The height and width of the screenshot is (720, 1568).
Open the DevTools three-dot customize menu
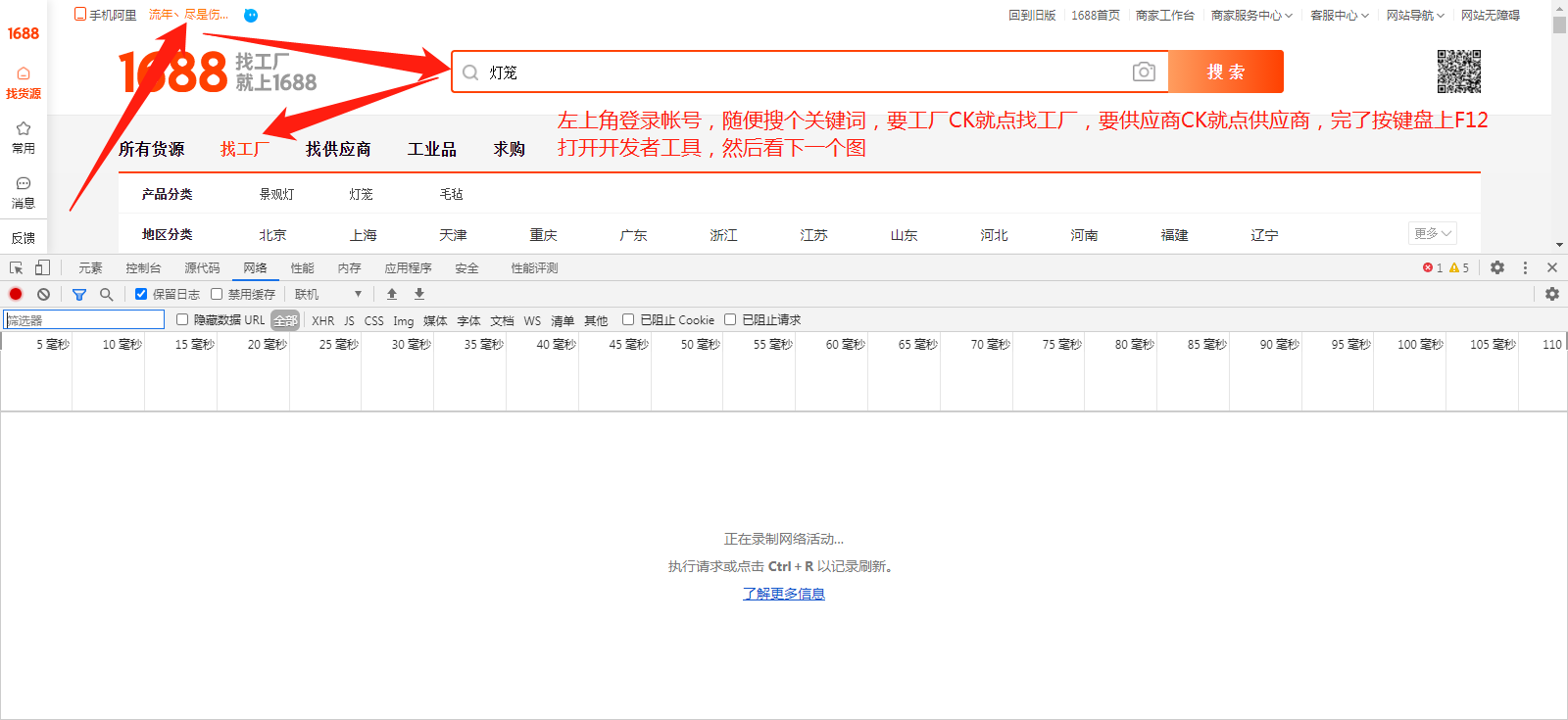pos(1525,267)
